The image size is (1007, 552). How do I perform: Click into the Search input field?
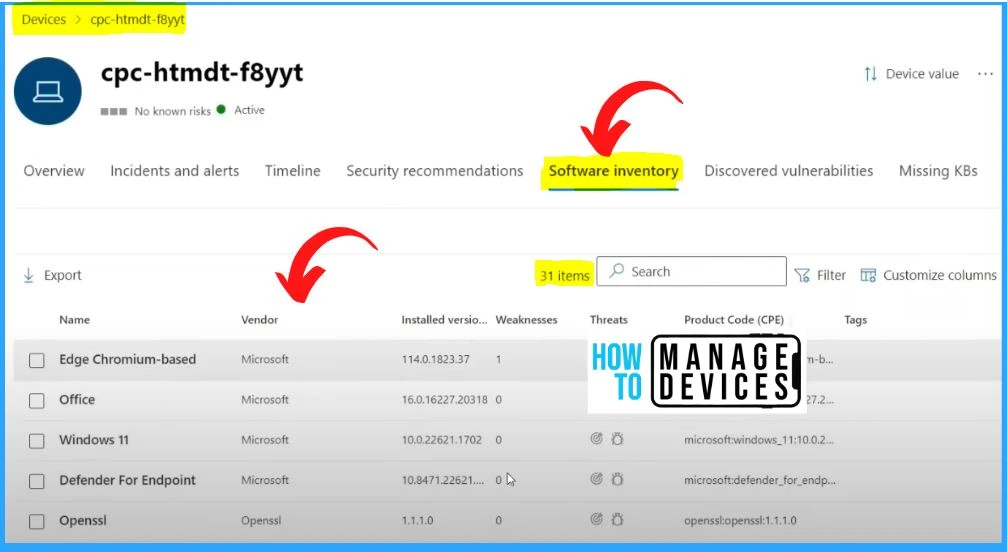pos(691,271)
